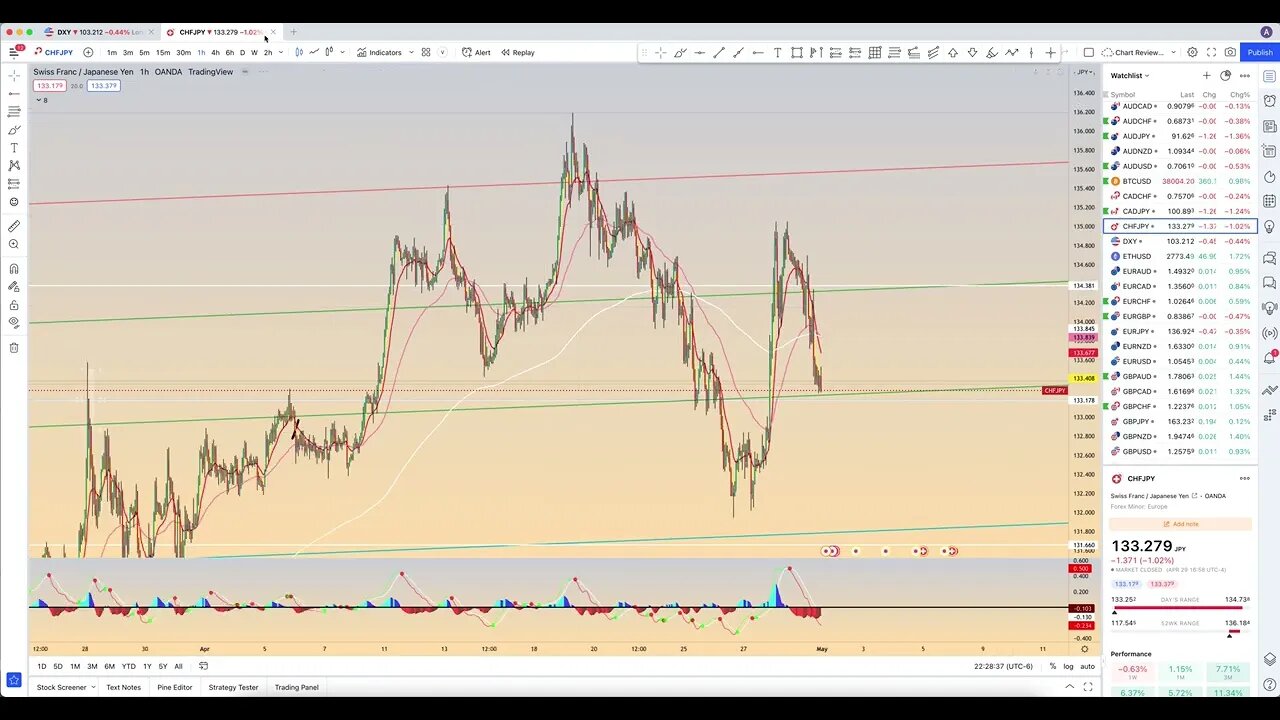
Task: Select 4h timeframe
Action: coord(215,52)
